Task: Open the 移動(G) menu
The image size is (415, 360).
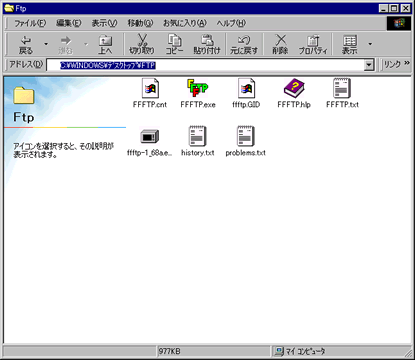Action: pos(140,23)
